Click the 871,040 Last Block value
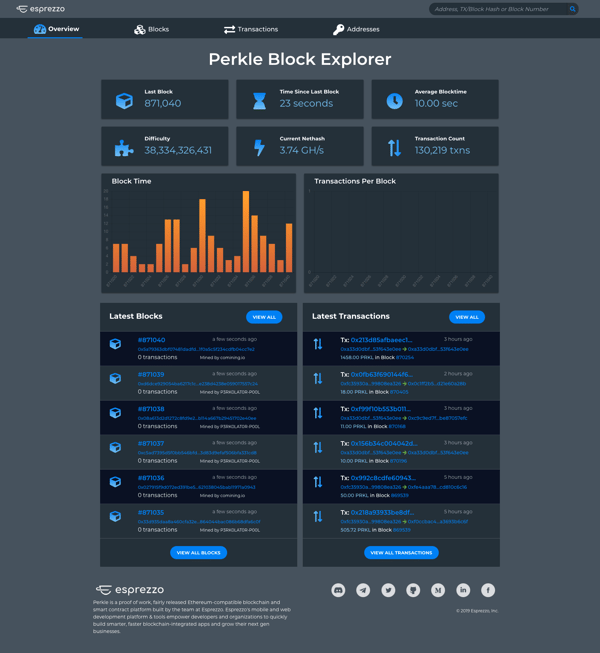The width and height of the screenshot is (600, 653). pyautogui.click(x=163, y=103)
